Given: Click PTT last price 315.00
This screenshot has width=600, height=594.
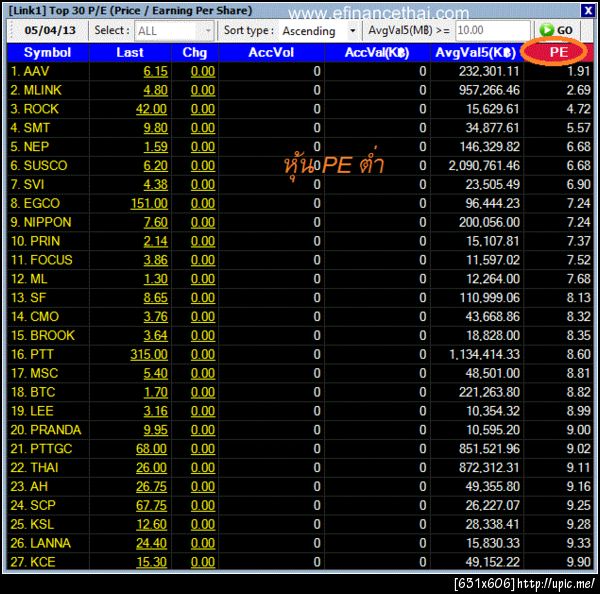Looking at the screenshot, I should (149, 354).
